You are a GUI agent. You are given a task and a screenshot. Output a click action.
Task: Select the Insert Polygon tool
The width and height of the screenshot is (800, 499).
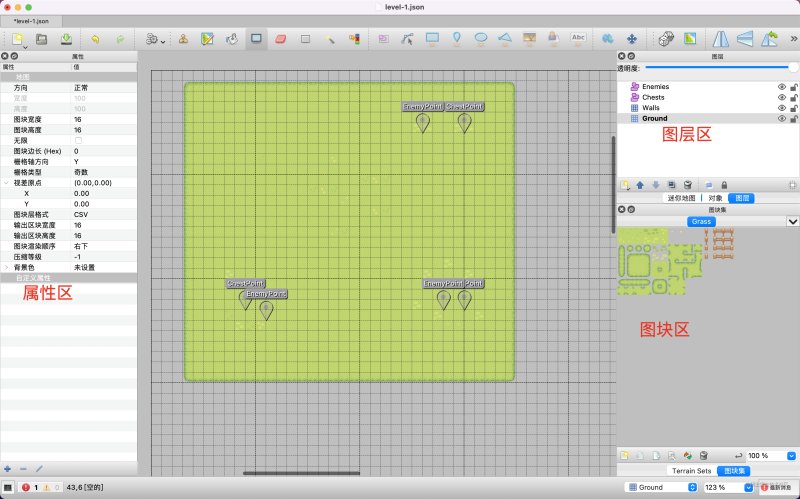(x=505, y=39)
